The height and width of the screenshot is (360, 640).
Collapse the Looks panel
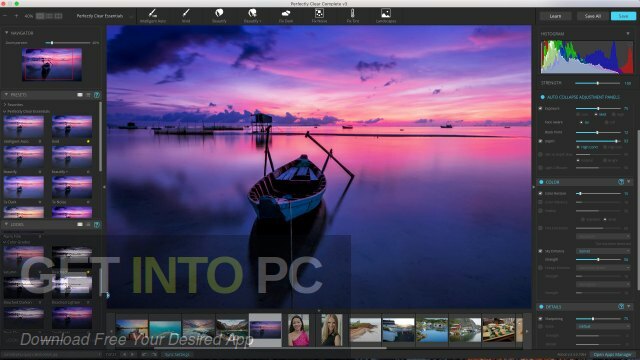pyautogui.click(x=7, y=224)
